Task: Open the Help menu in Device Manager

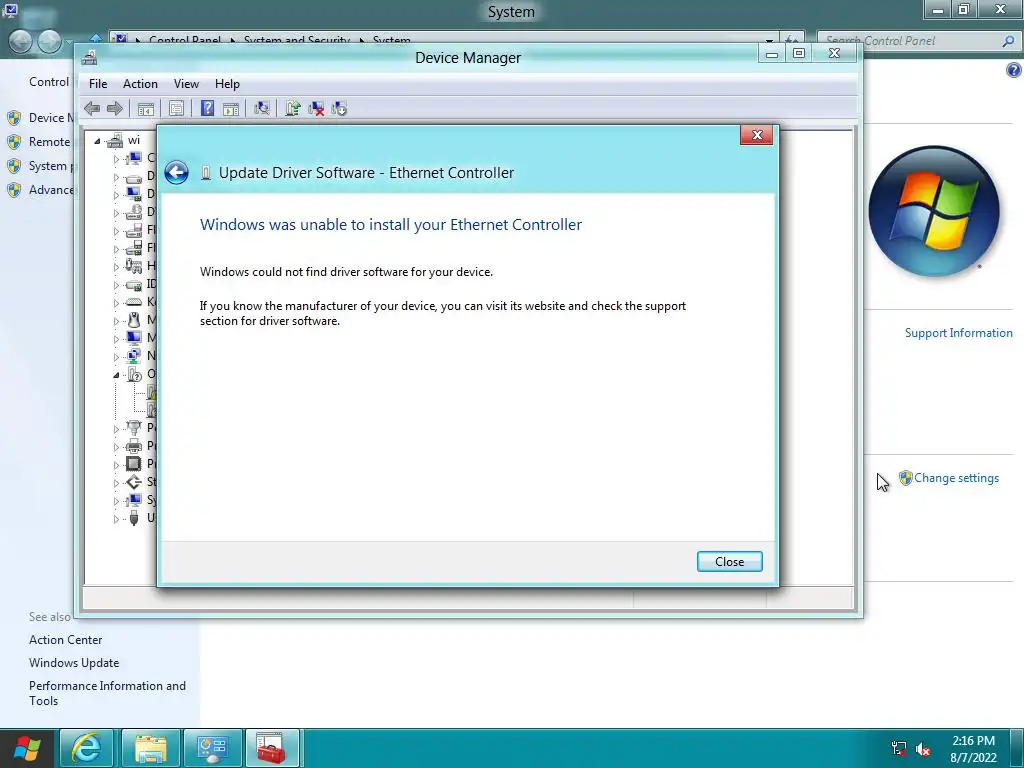Action: (227, 84)
